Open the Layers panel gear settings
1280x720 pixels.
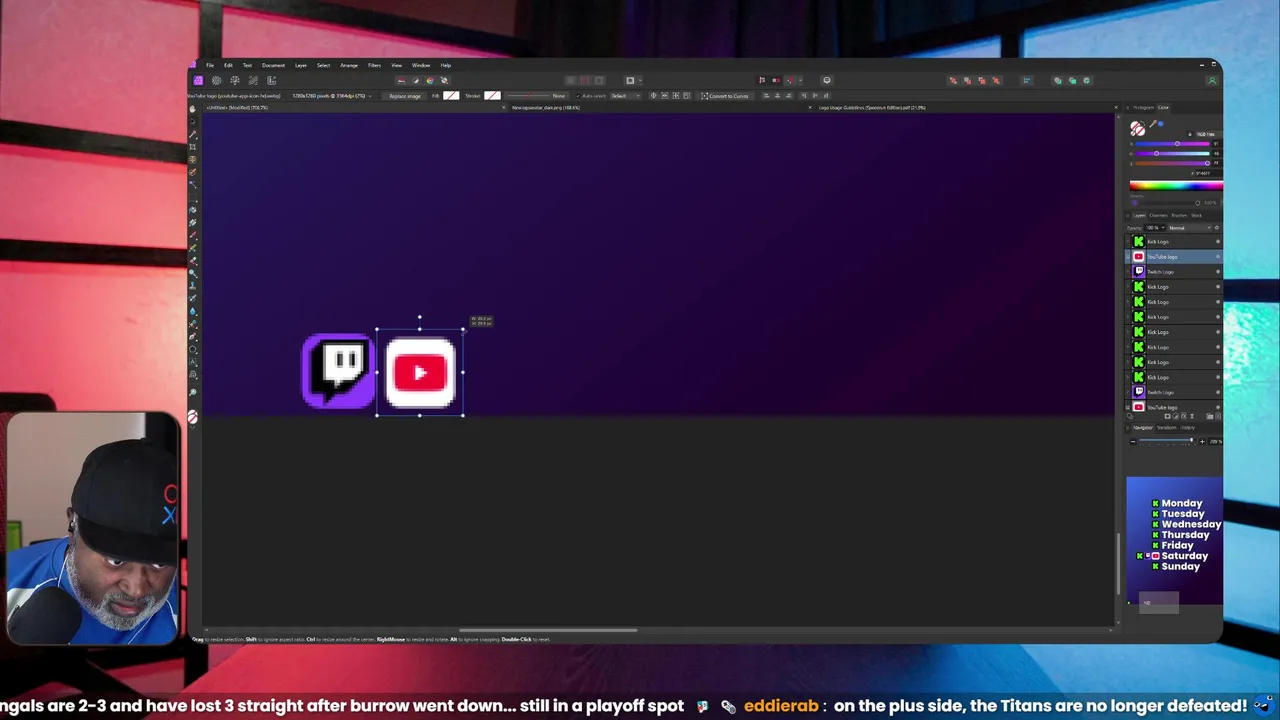[x=1216, y=228]
